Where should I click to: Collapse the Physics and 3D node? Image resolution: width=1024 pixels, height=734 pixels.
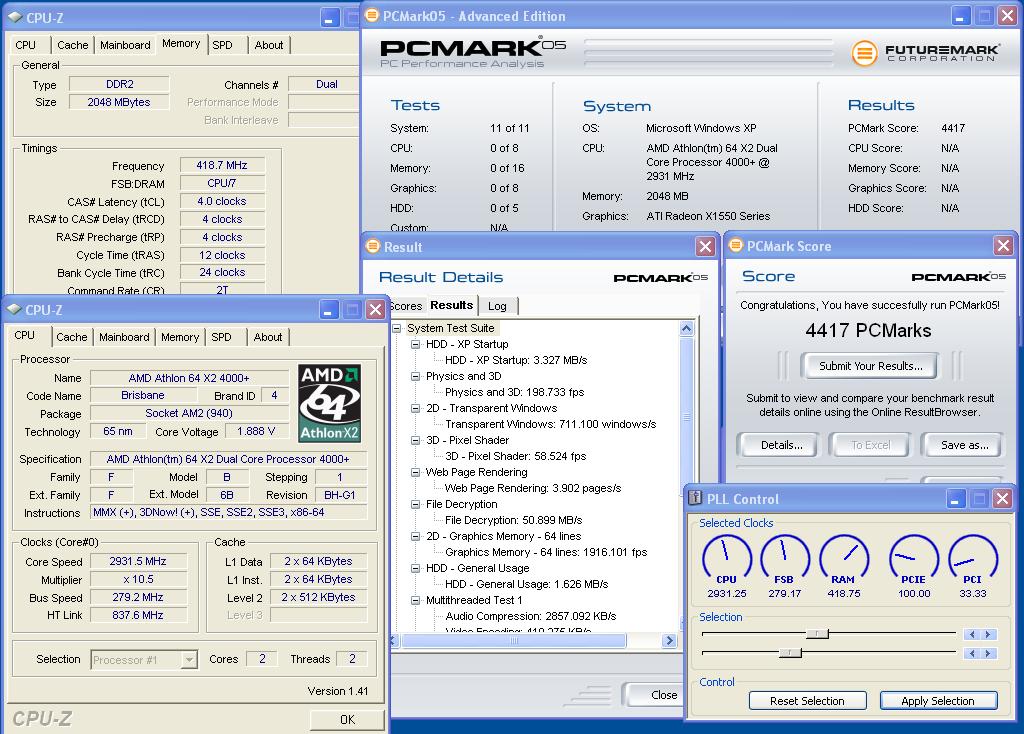(x=415, y=376)
